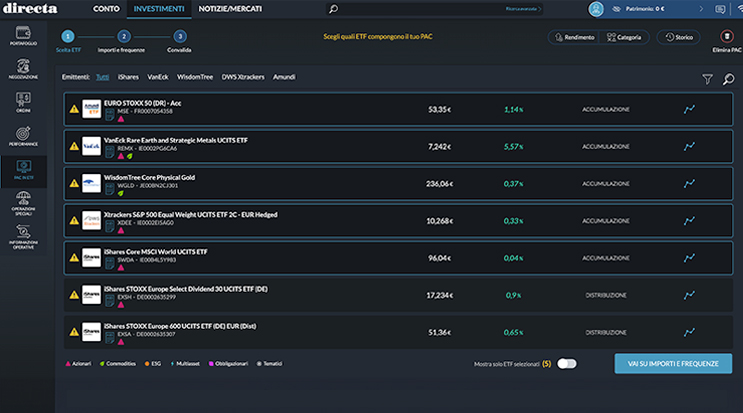Select iShares STOXX Europe 600 UCITS ETF name
Screen dimensions: 743x413
[180, 326]
